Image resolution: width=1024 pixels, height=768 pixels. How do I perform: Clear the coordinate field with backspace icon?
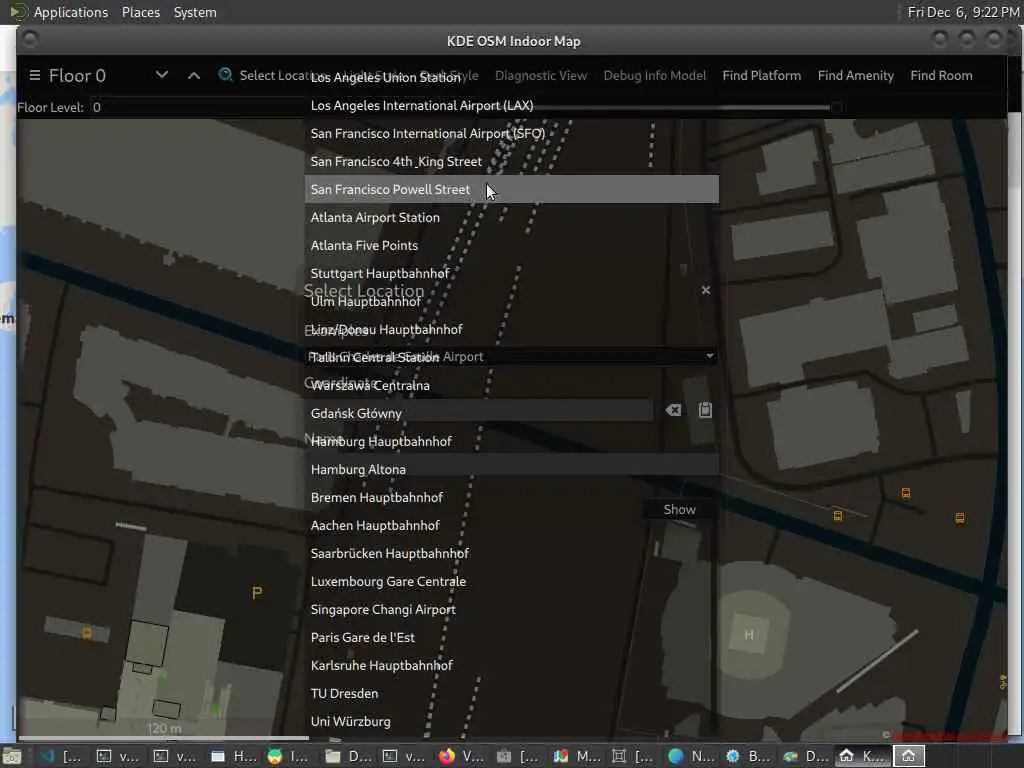pyautogui.click(x=673, y=410)
